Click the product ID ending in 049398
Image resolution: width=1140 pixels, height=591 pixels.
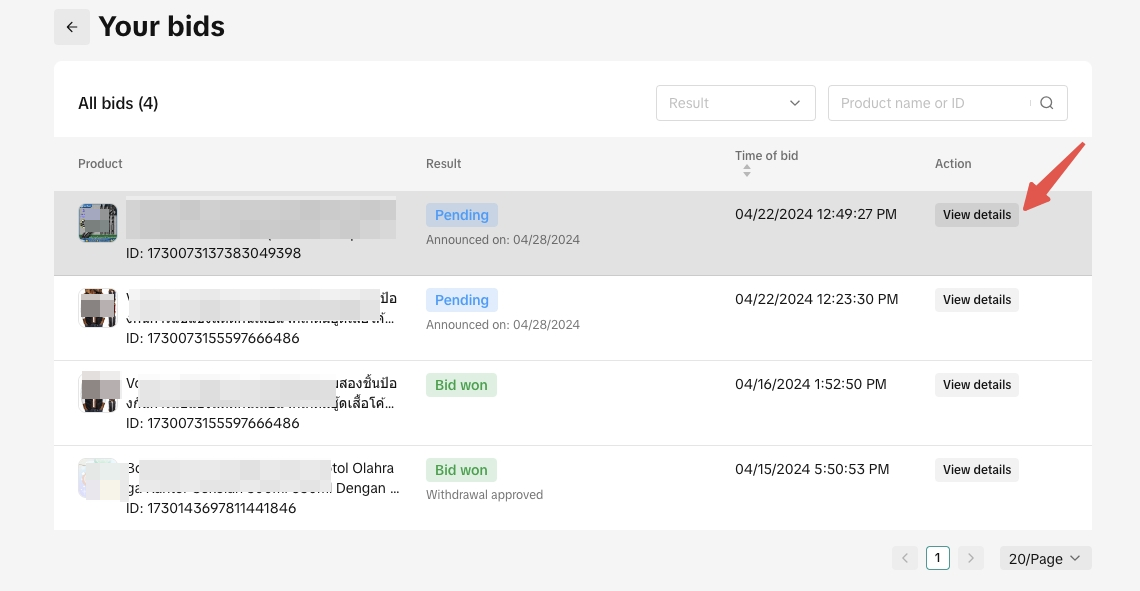(x=213, y=253)
